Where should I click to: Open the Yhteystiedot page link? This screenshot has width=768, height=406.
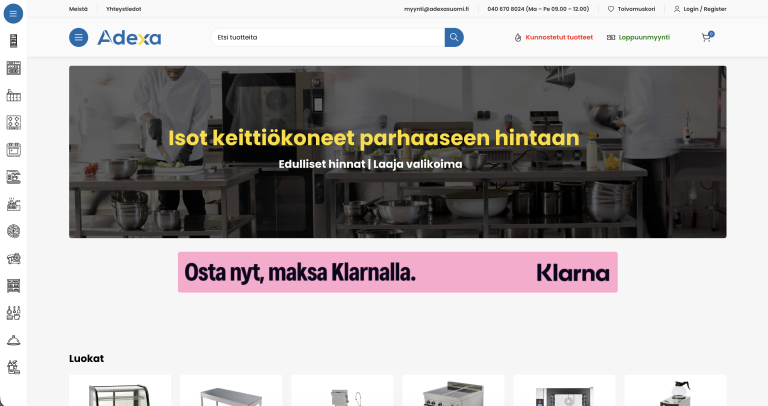123,9
